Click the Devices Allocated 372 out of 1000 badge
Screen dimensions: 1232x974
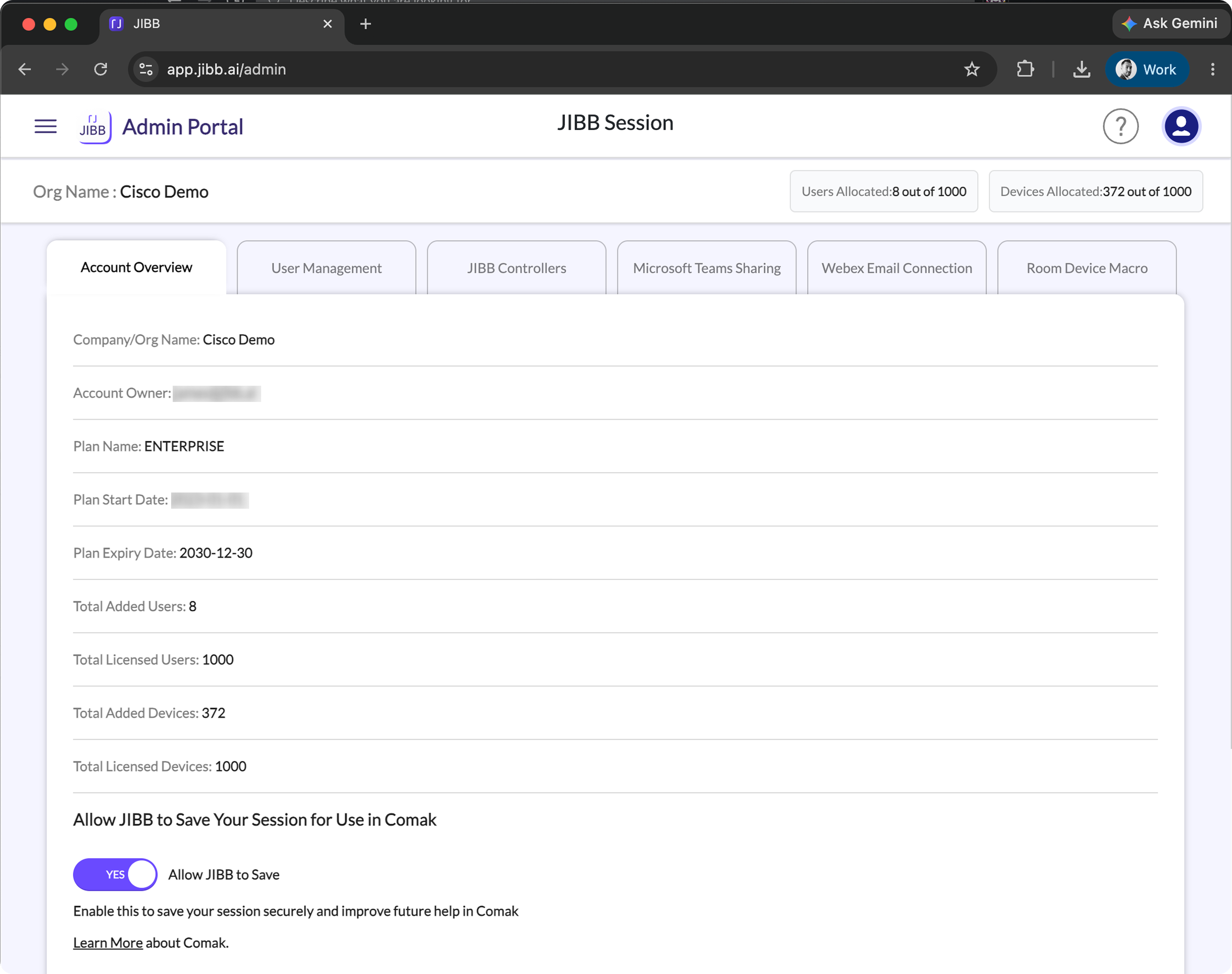[x=1095, y=192]
